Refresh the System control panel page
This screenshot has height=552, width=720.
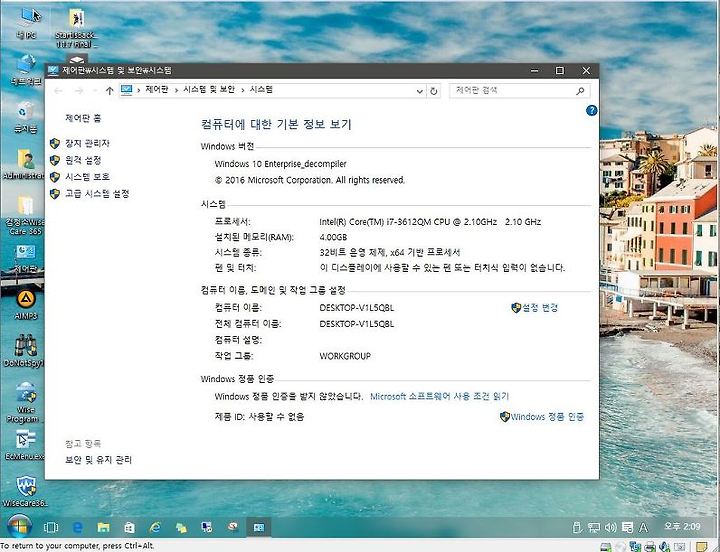[x=433, y=91]
